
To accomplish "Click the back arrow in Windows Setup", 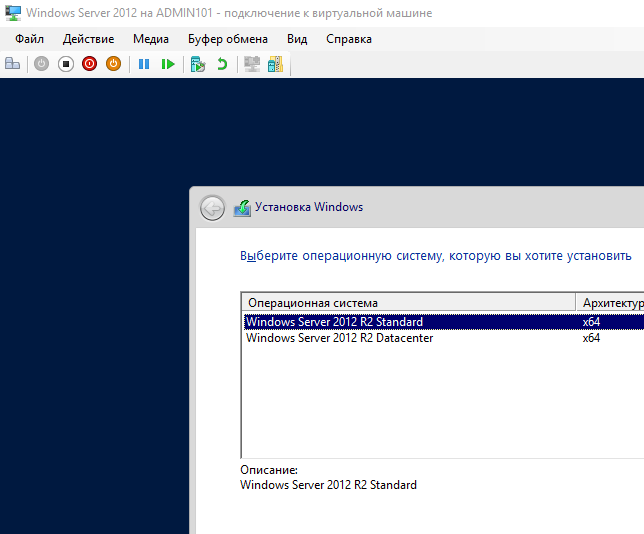I will tap(212, 208).
